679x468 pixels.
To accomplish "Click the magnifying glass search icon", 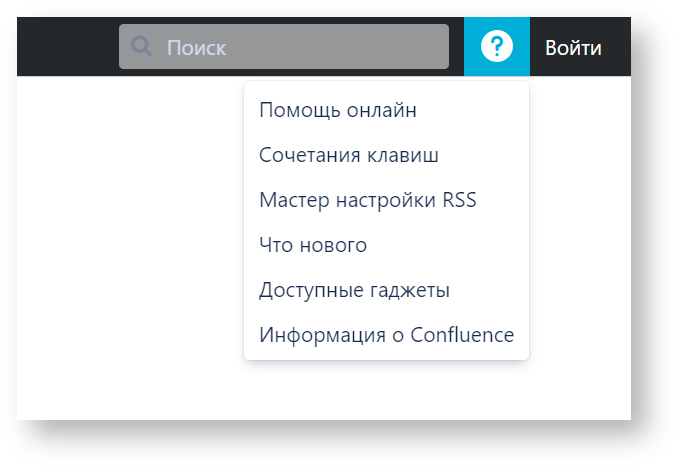I will click(142, 47).
